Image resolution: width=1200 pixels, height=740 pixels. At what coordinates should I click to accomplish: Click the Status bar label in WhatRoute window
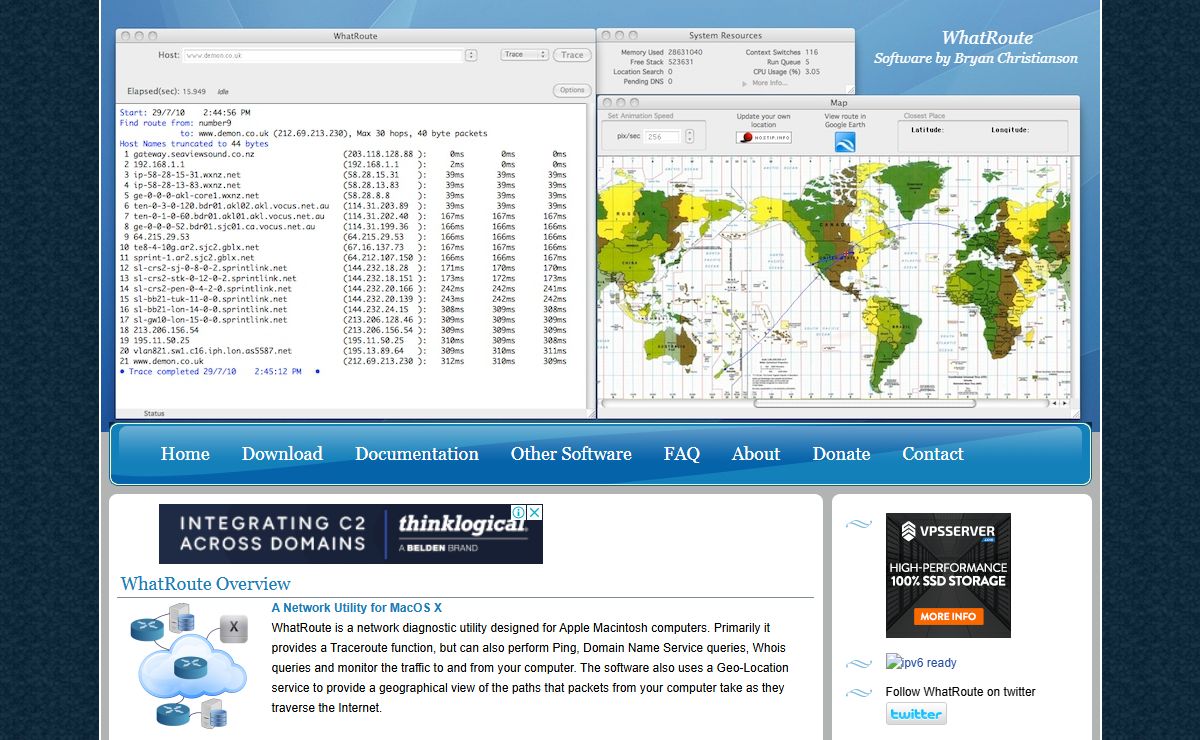pyautogui.click(x=154, y=413)
